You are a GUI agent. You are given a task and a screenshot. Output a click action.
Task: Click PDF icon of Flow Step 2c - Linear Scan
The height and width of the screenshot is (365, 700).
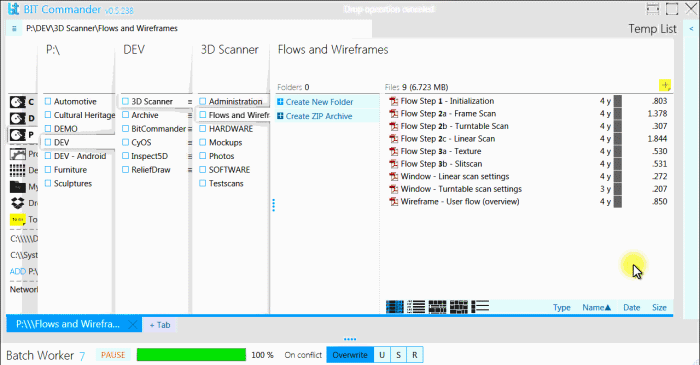(393, 139)
